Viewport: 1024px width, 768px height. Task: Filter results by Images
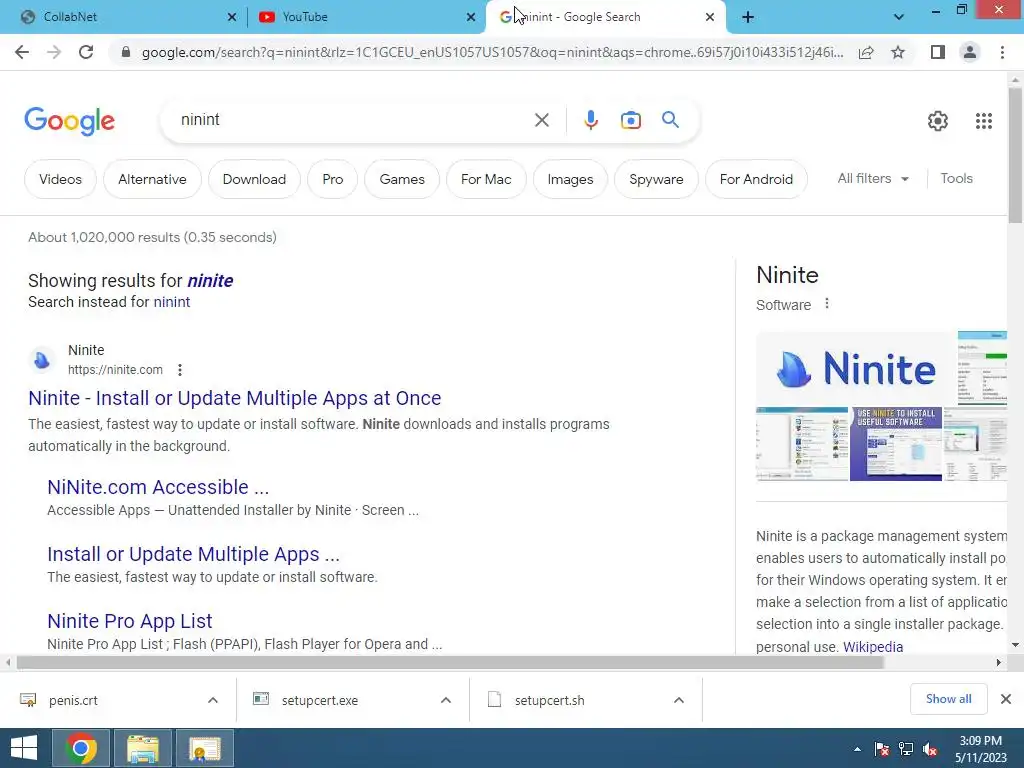[x=570, y=179]
